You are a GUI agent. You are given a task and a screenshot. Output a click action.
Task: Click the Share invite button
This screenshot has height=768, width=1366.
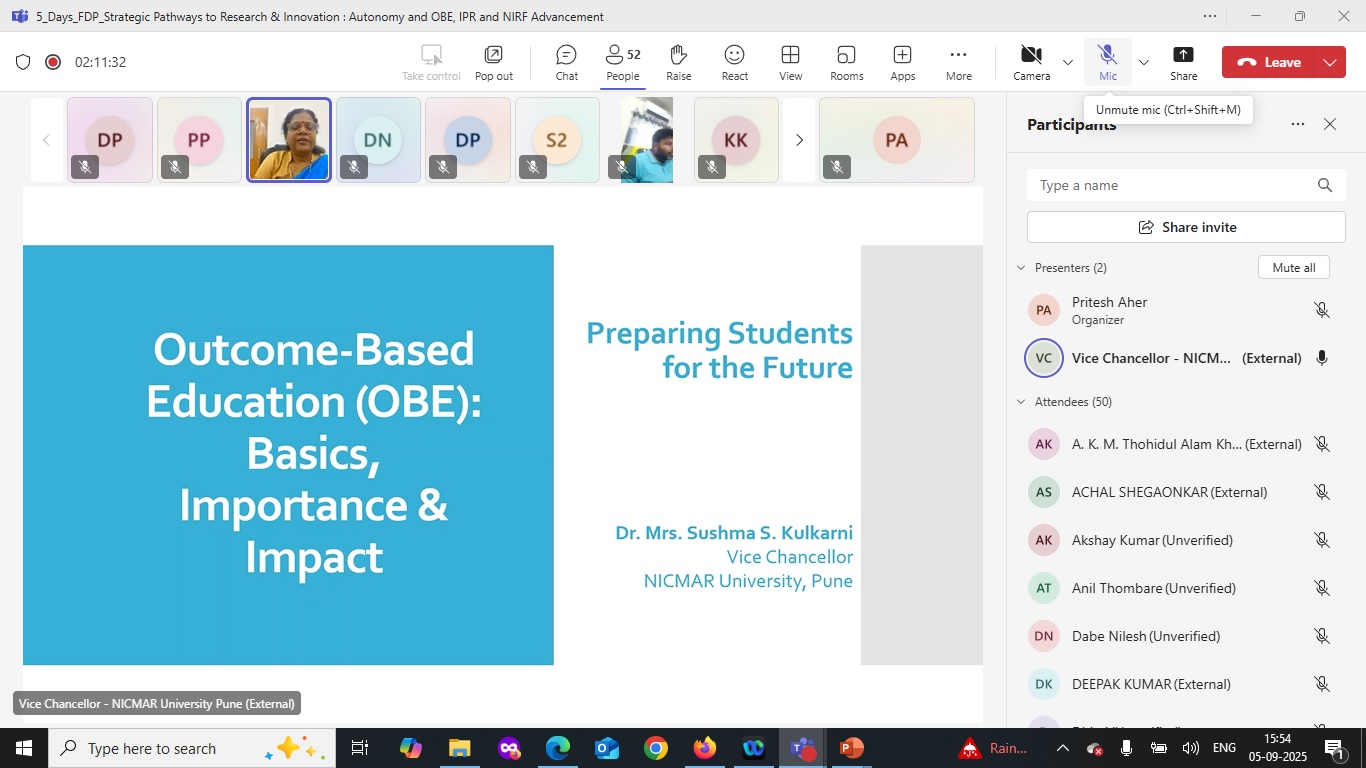pyautogui.click(x=1186, y=227)
